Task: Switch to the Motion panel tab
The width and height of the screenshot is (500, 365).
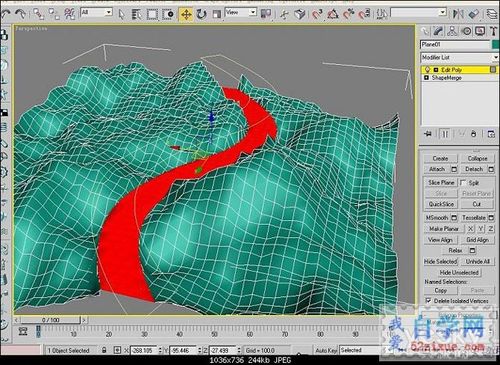Action: point(466,31)
